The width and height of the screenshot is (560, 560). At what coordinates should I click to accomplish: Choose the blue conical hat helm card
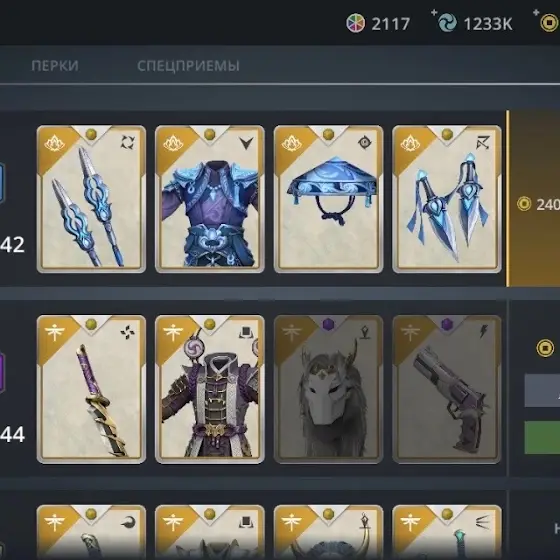click(328, 199)
